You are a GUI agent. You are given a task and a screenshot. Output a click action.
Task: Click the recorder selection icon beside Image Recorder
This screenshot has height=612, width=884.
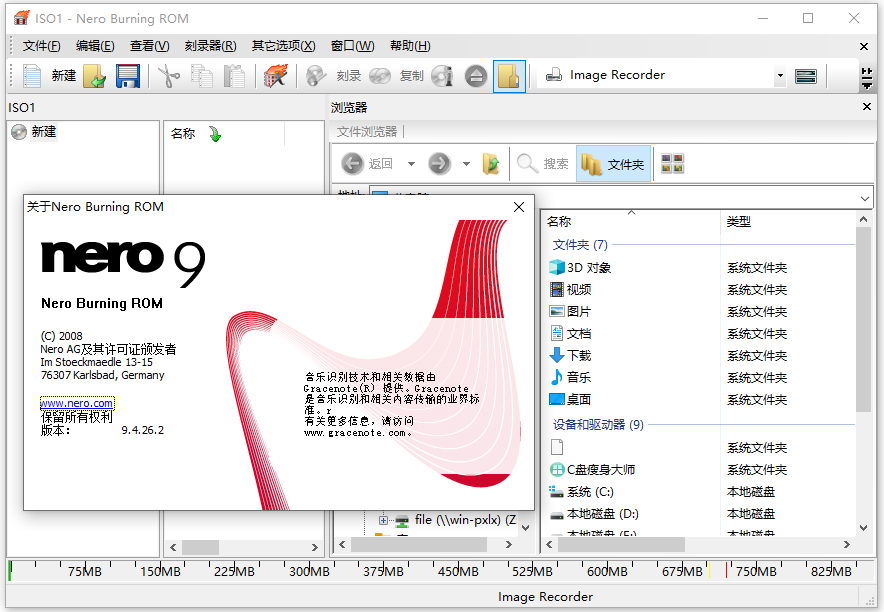[x=805, y=76]
